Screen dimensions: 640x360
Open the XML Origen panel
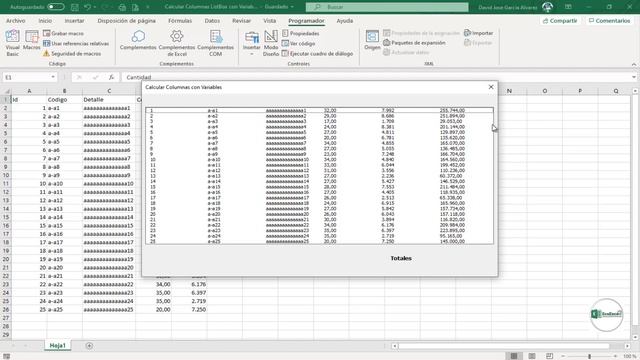point(372,40)
